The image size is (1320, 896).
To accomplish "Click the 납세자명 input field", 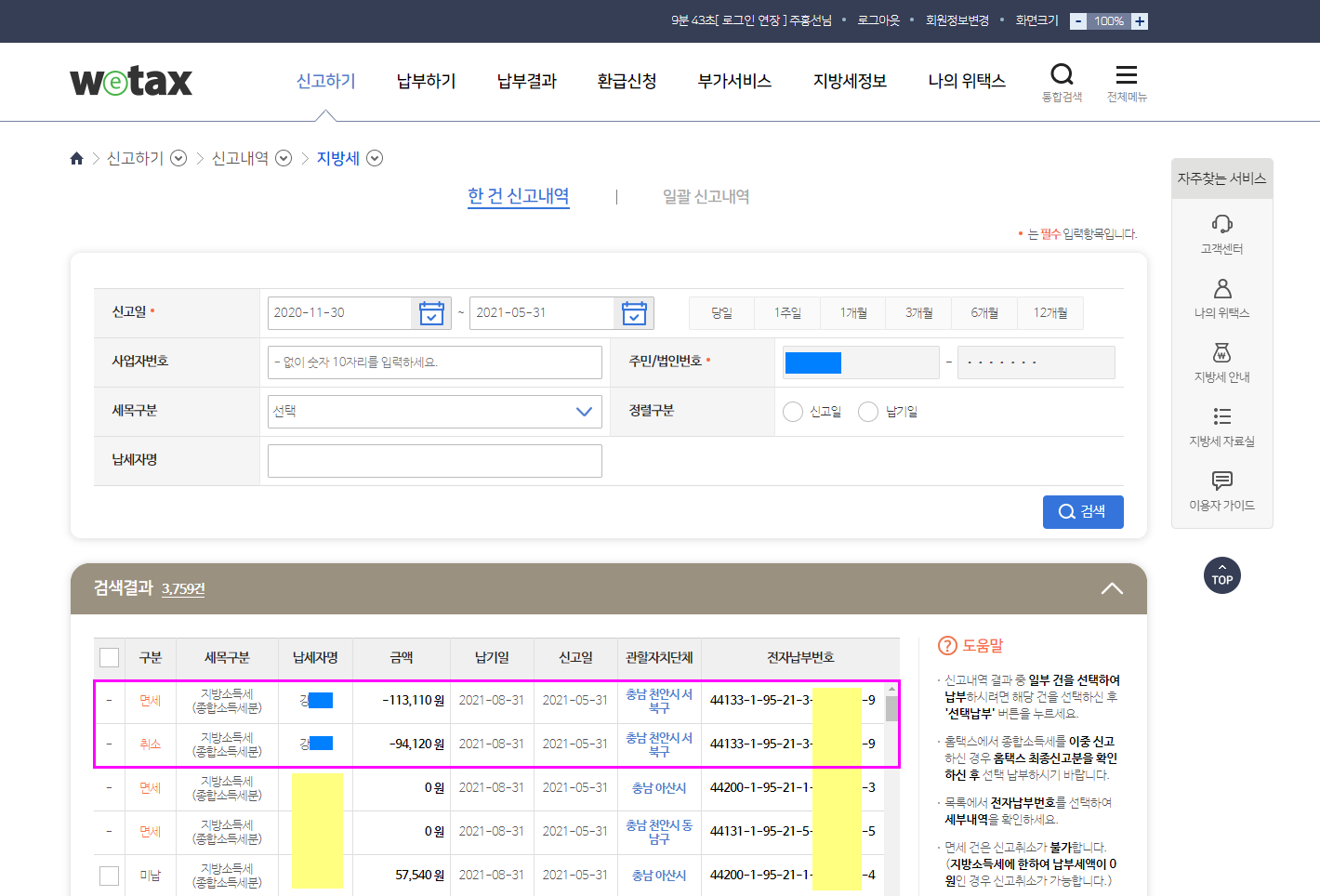I will point(434,461).
